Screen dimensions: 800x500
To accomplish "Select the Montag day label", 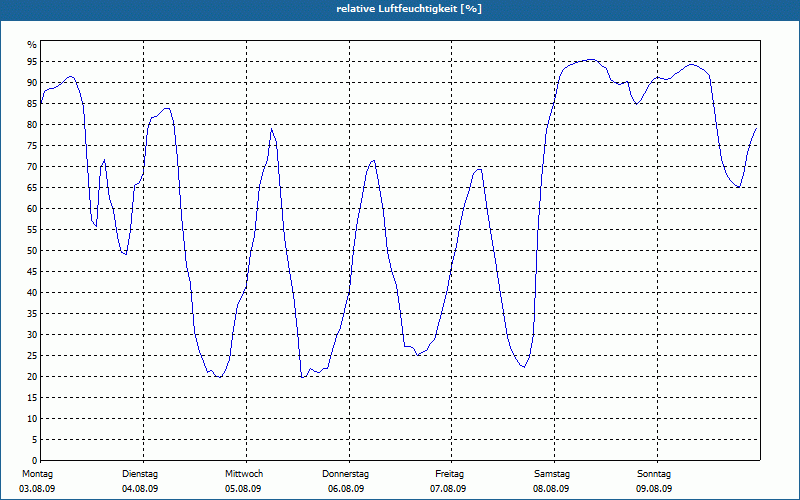I will (38, 474).
